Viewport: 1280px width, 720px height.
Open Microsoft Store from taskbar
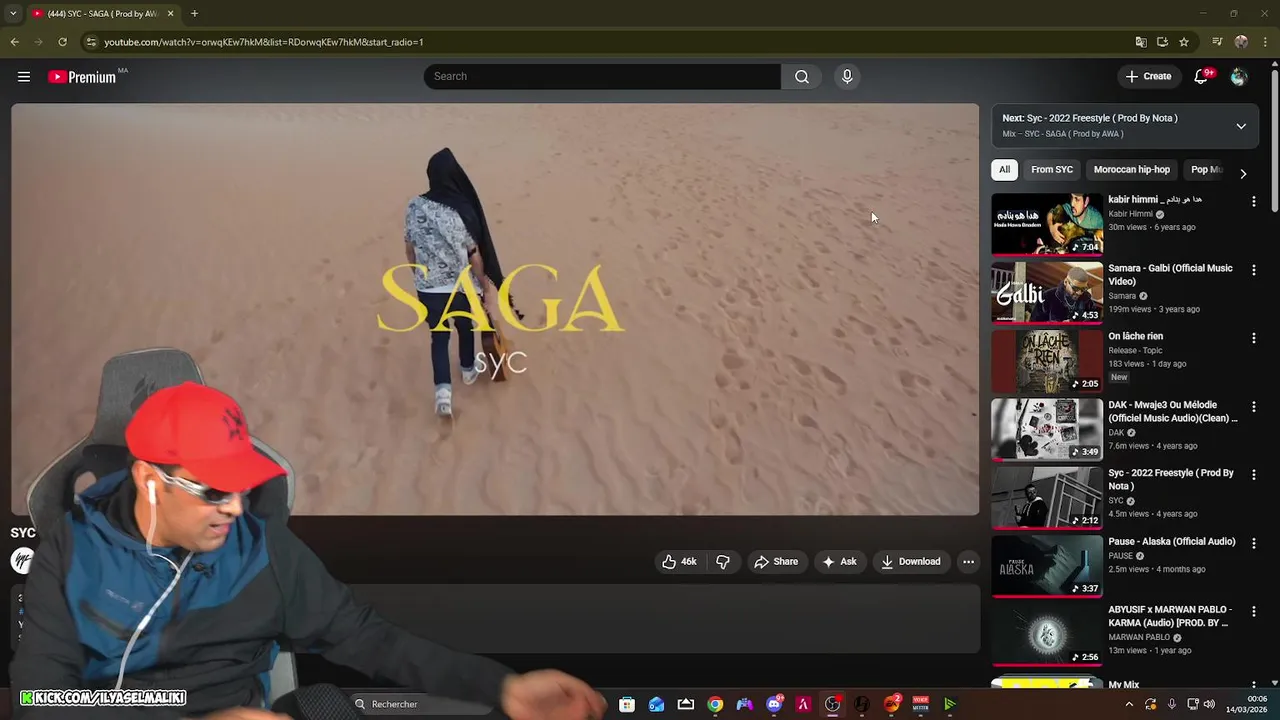click(627, 705)
